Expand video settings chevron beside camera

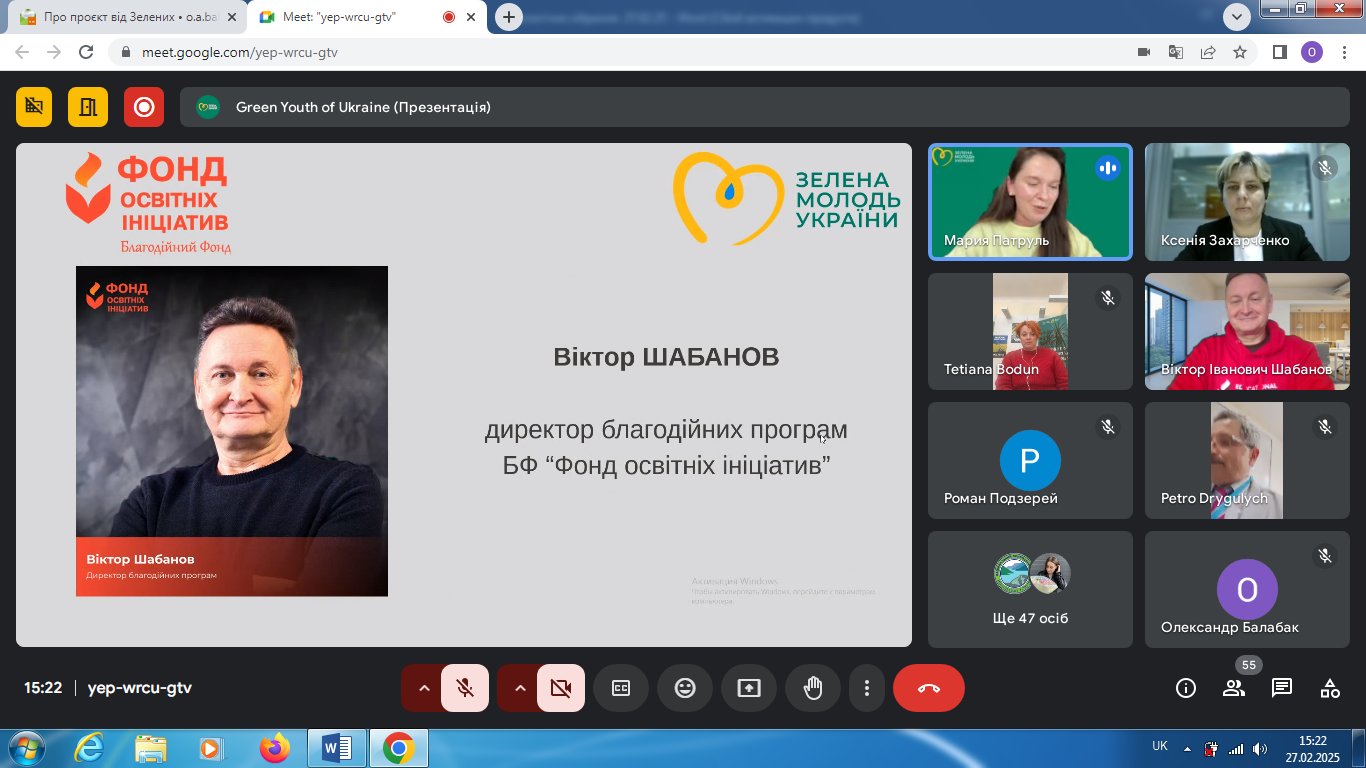pyautogui.click(x=519, y=688)
